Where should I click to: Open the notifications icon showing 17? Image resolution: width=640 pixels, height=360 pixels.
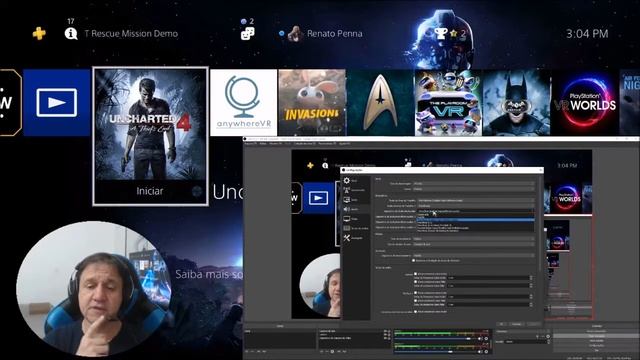[x=71, y=33]
